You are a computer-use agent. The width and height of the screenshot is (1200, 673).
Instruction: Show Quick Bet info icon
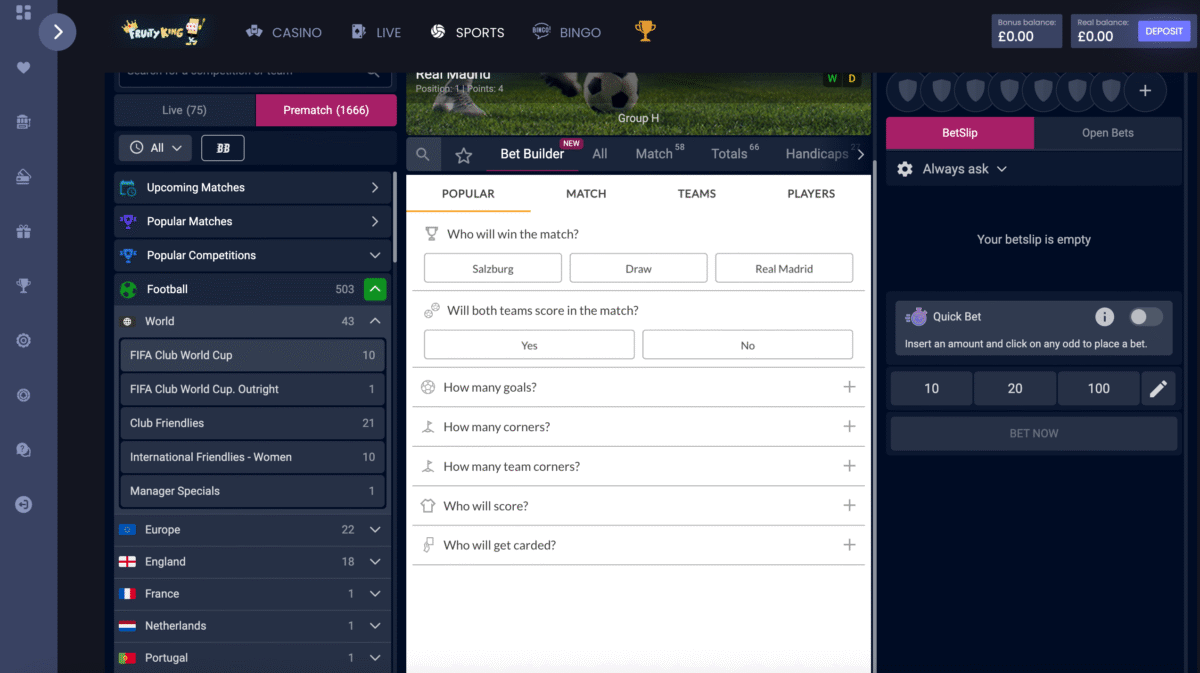(x=1105, y=317)
